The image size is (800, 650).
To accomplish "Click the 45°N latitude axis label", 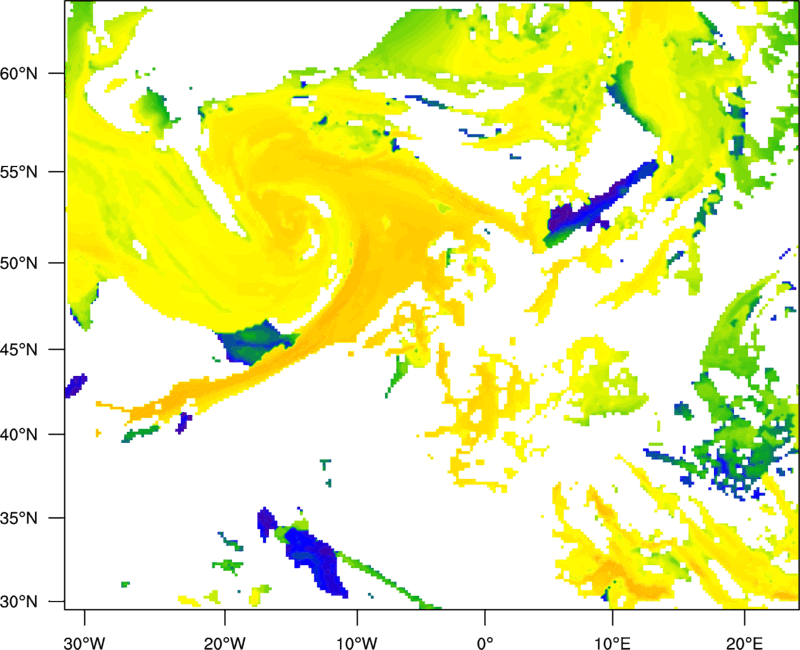I will pyautogui.click(x=19, y=350).
